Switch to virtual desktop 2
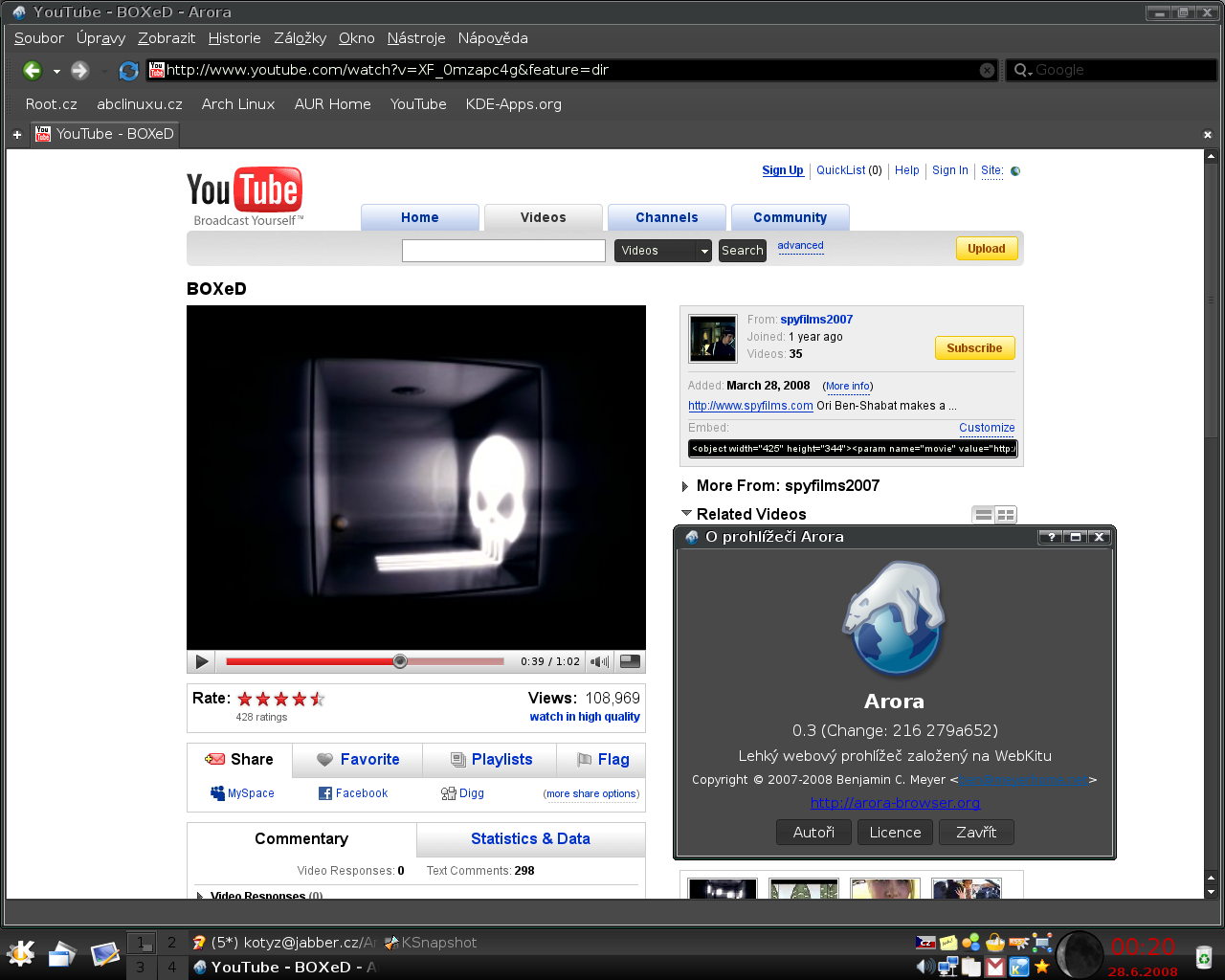This screenshot has width=1225, height=980. click(x=171, y=943)
